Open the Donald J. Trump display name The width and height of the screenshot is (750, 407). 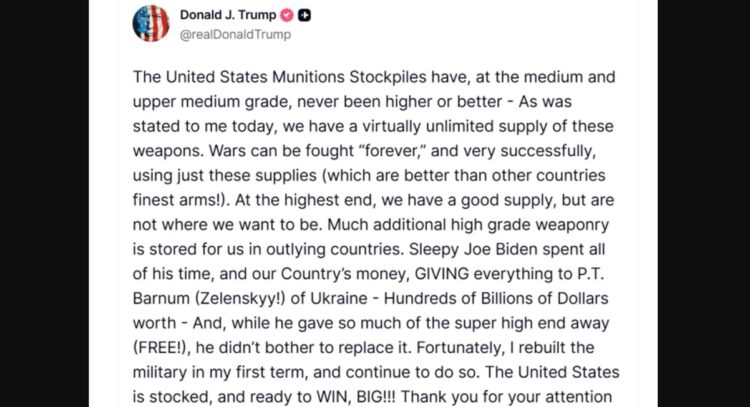click(x=227, y=15)
